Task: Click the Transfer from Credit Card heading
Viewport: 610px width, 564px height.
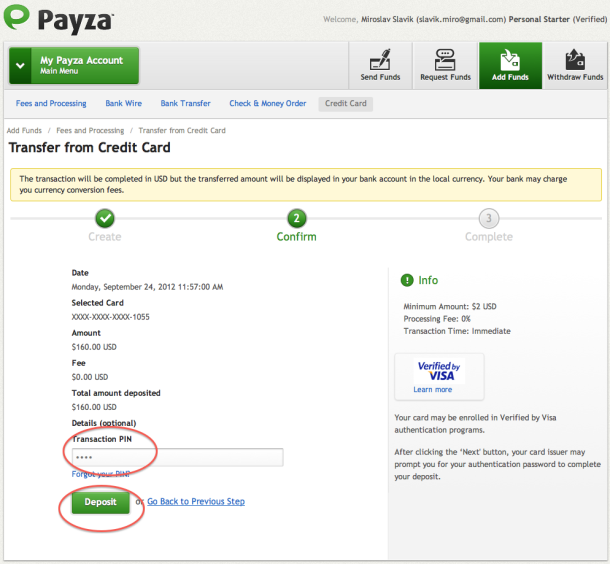Action: tap(89, 148)
